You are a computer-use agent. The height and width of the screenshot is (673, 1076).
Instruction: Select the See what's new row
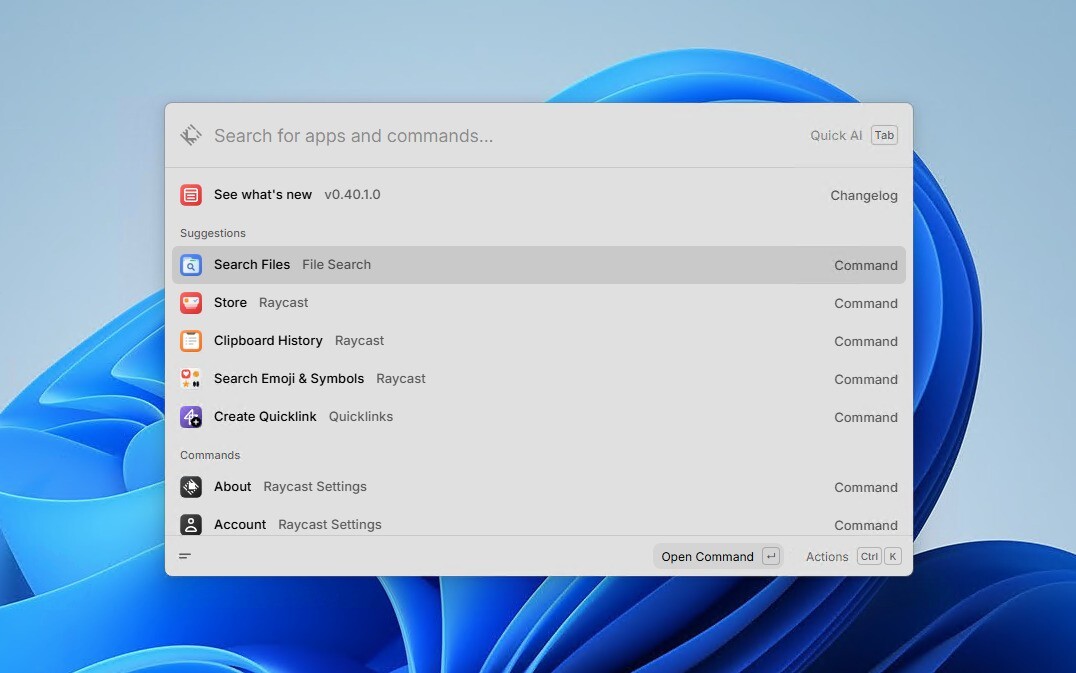click(538, 195)
